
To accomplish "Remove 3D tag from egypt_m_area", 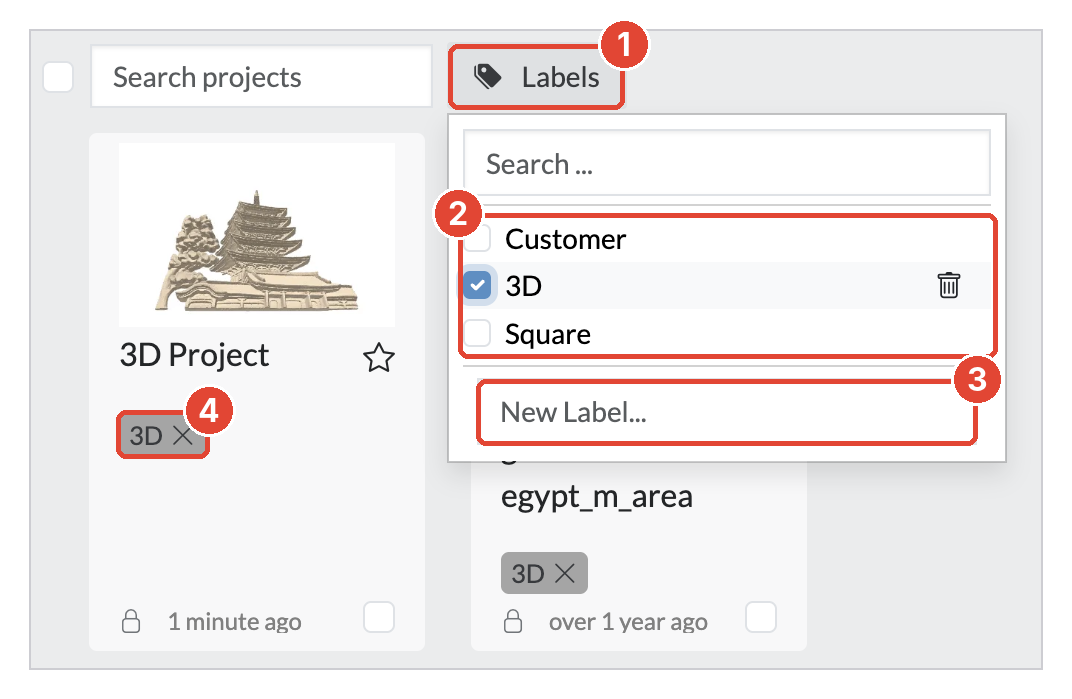I will point(565,573).
